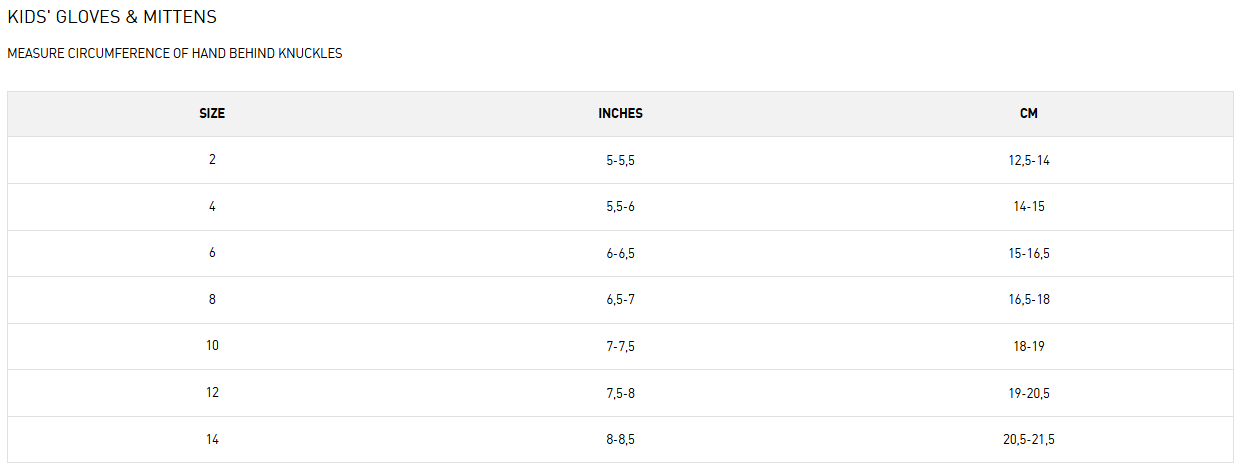This screenshot has width=1242, height=474.
Task: Click size 14 in the table
Action: 212,440
